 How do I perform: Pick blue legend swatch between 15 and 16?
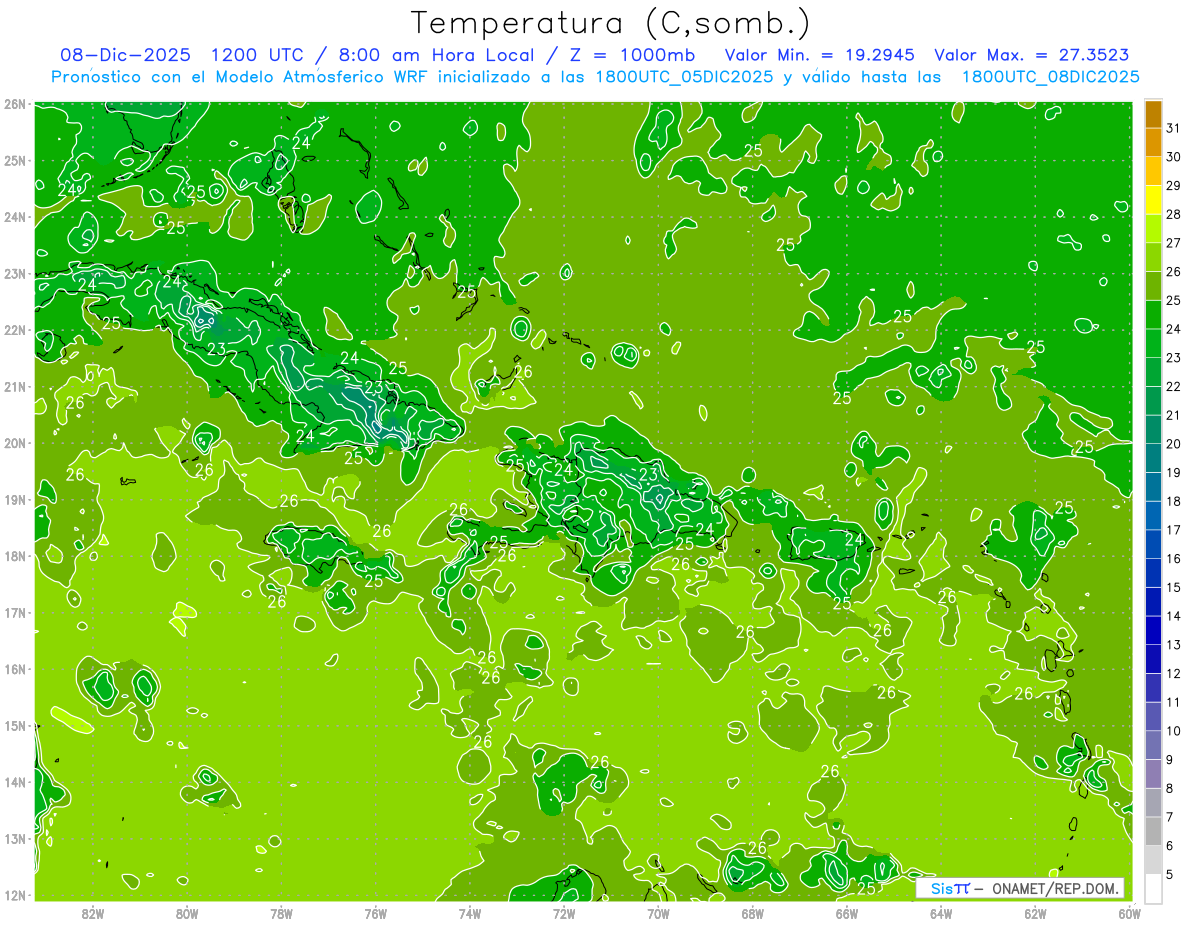1153,573
